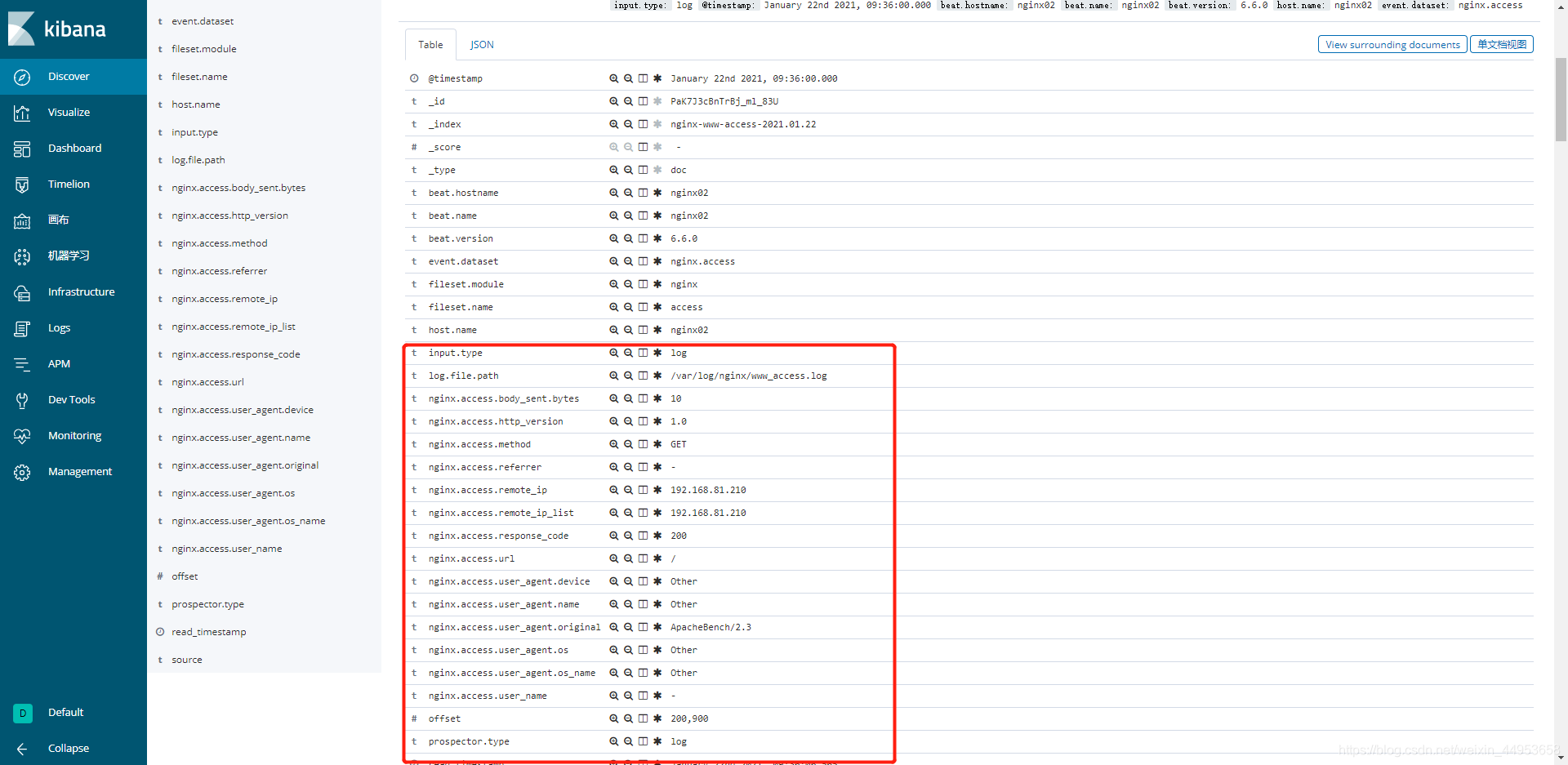Toggle column for nginx.access.remote_ip_list

(643, 513)
